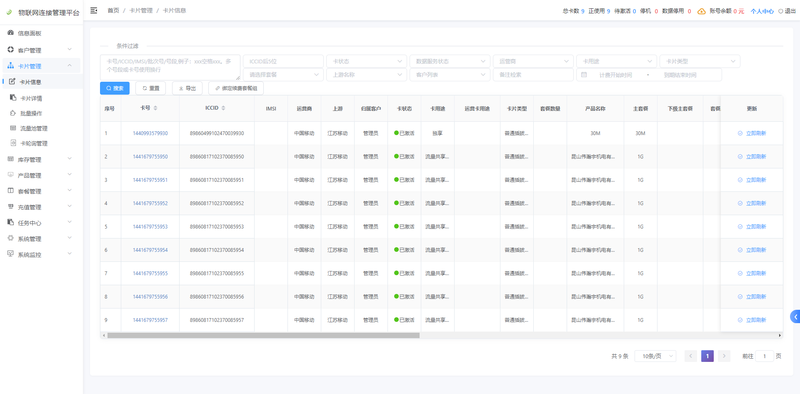Open card number 1441679755950 link
The image size is (800, 394).
coord(150,157)
